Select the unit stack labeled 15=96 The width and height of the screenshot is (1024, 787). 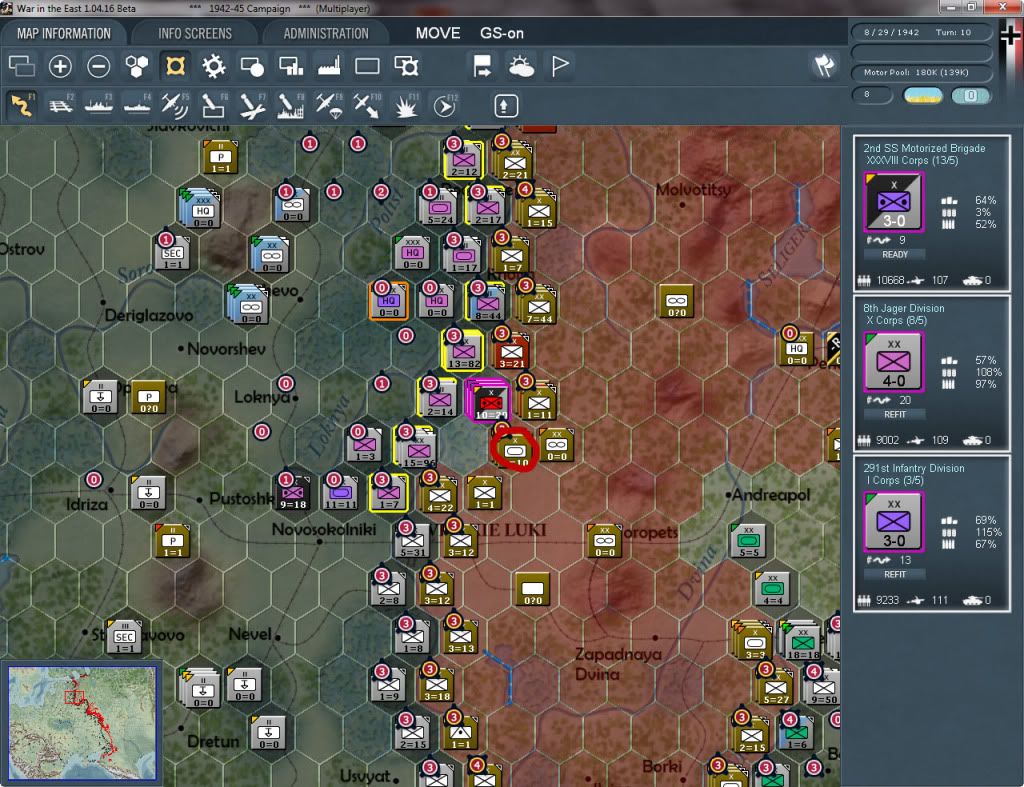[x=417, y=449]
